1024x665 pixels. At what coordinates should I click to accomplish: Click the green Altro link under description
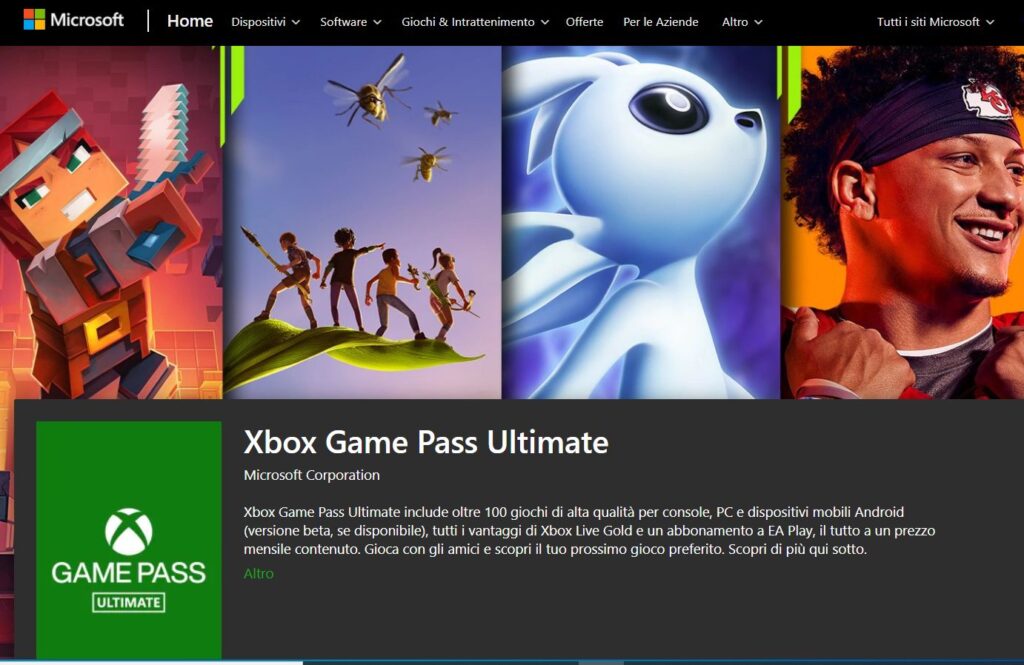pos(259,574)
